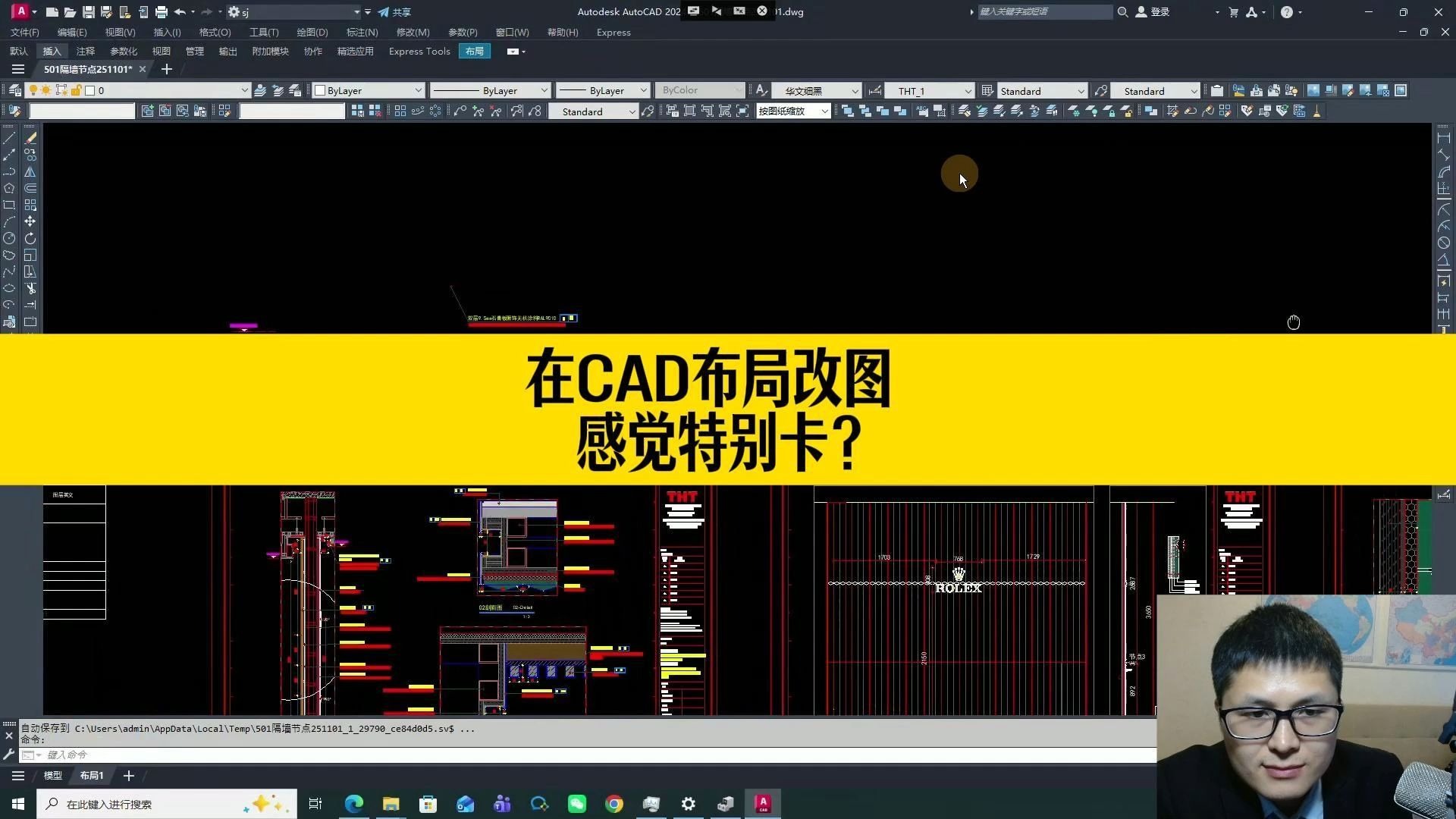Select the Move tool

[x=30, y=221]
